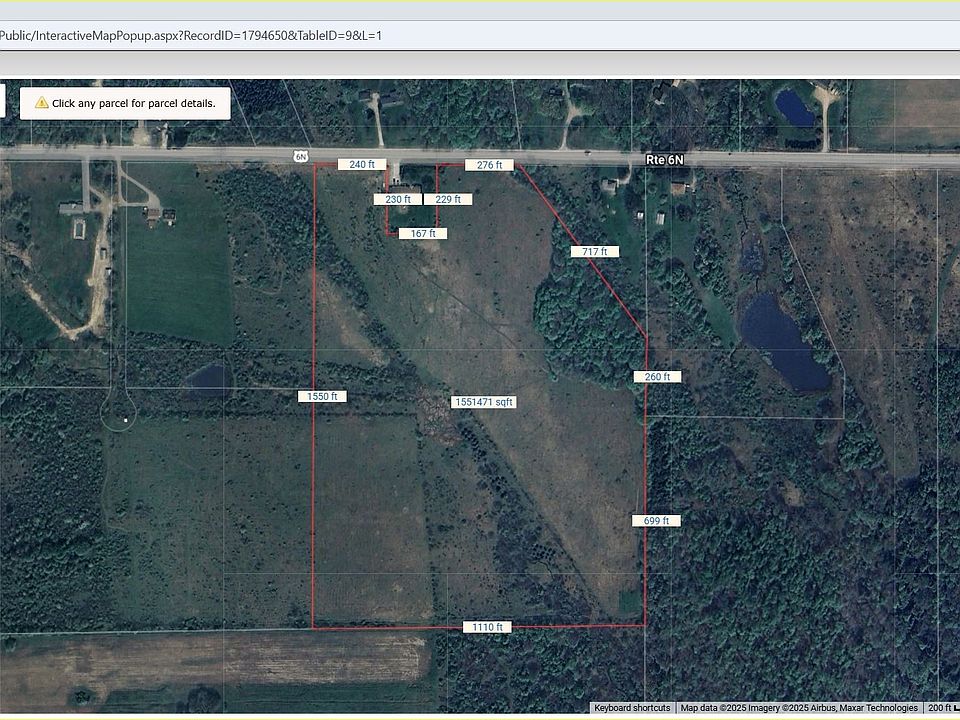The height and width of the screenshot is (720, 960).
Task: Open Keyboard shortcuts on the map
Action: click(x=632, y=708)
